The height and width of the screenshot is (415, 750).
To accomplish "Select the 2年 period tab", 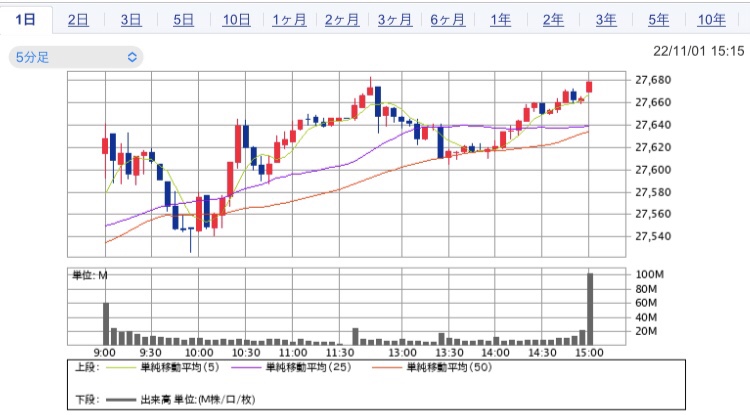I will [x=553, y=20].
